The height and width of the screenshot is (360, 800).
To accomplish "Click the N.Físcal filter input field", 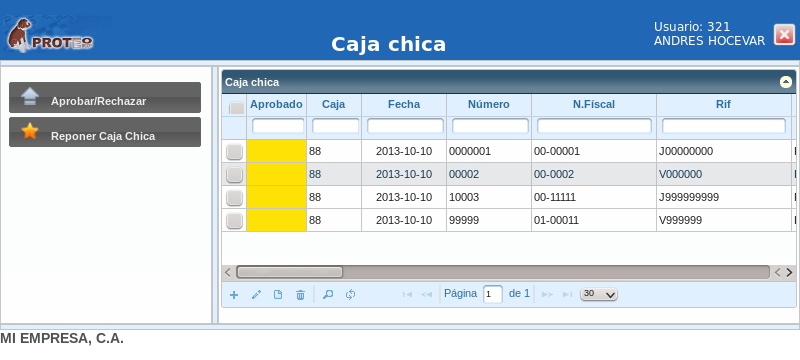I will click(x=594, y=126).
